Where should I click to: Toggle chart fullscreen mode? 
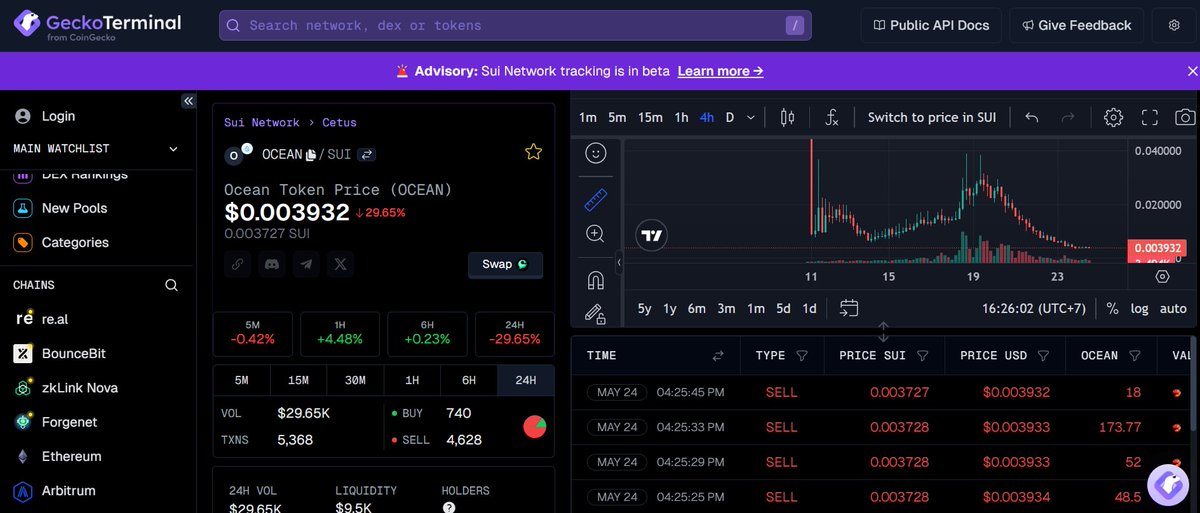click(x=1150, y=117)
